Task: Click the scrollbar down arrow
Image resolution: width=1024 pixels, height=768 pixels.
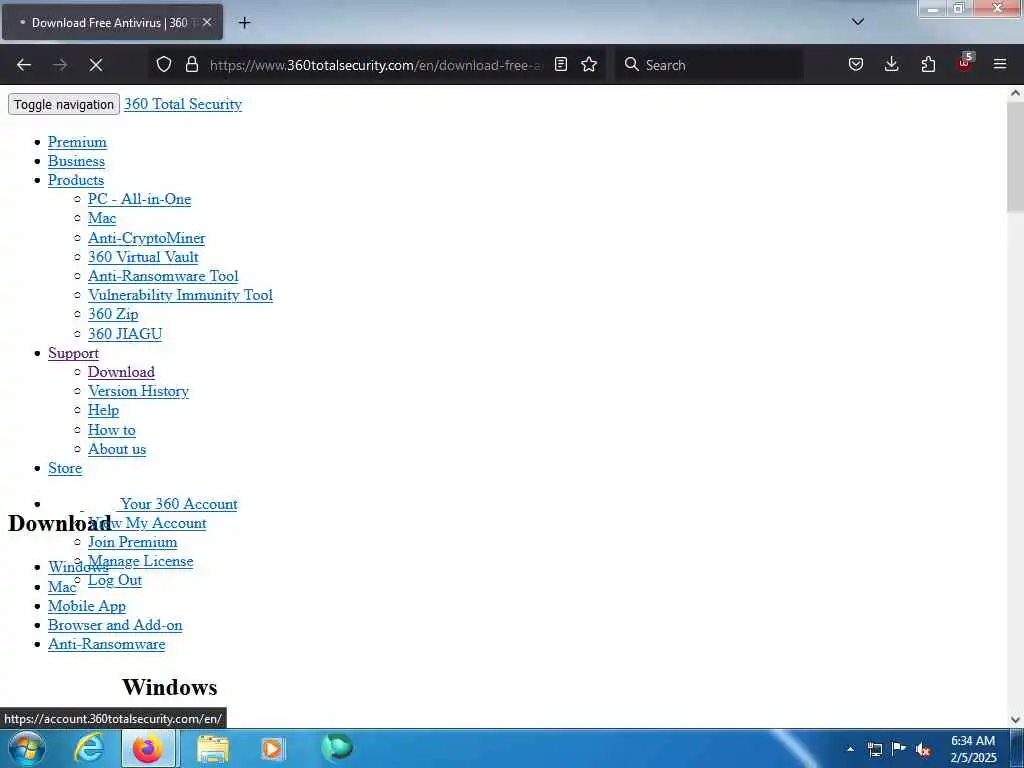Action: pyautogui.click(x=1015, y=720)
